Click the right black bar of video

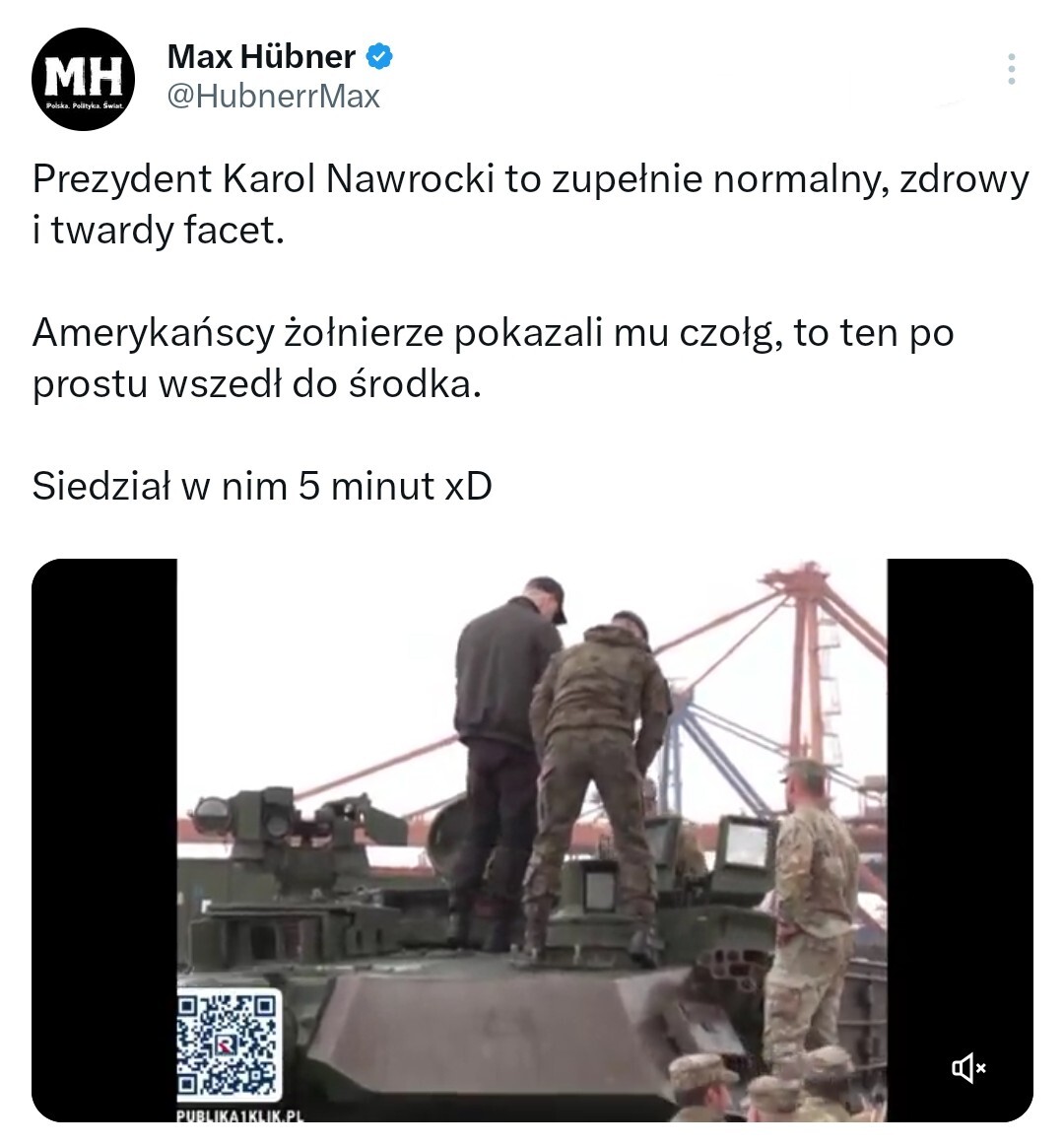pos(961,841)
